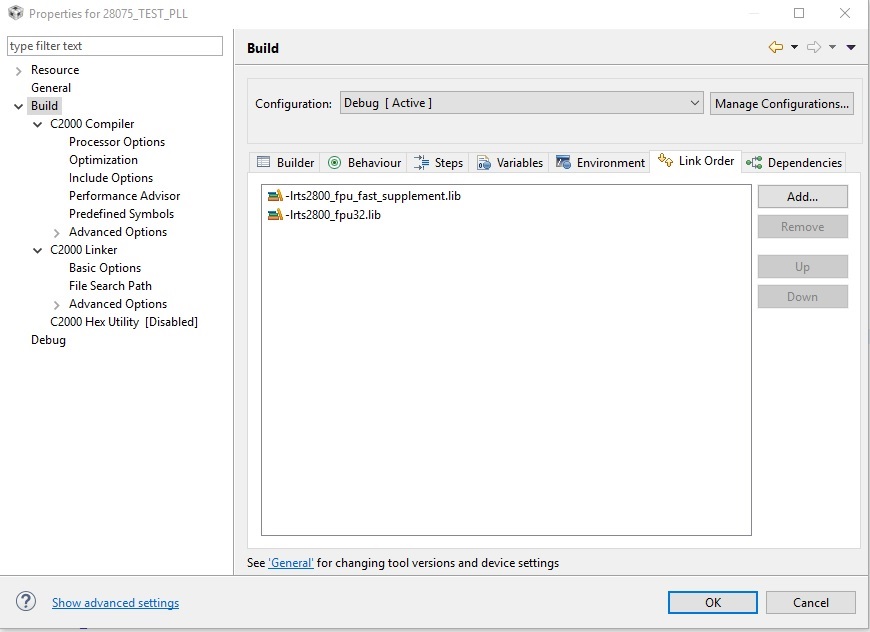870x632 pixels.
Task: Click the help question mark icon
Action: pos(26,601)
